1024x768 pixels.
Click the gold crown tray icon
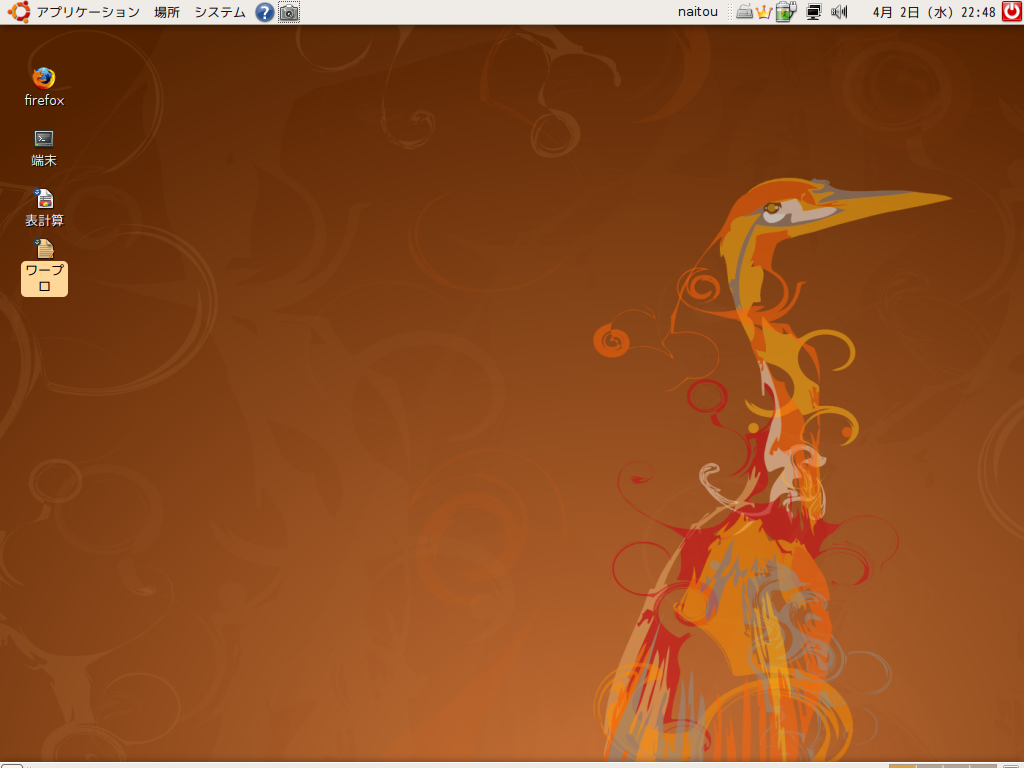(x=764, y=12)
